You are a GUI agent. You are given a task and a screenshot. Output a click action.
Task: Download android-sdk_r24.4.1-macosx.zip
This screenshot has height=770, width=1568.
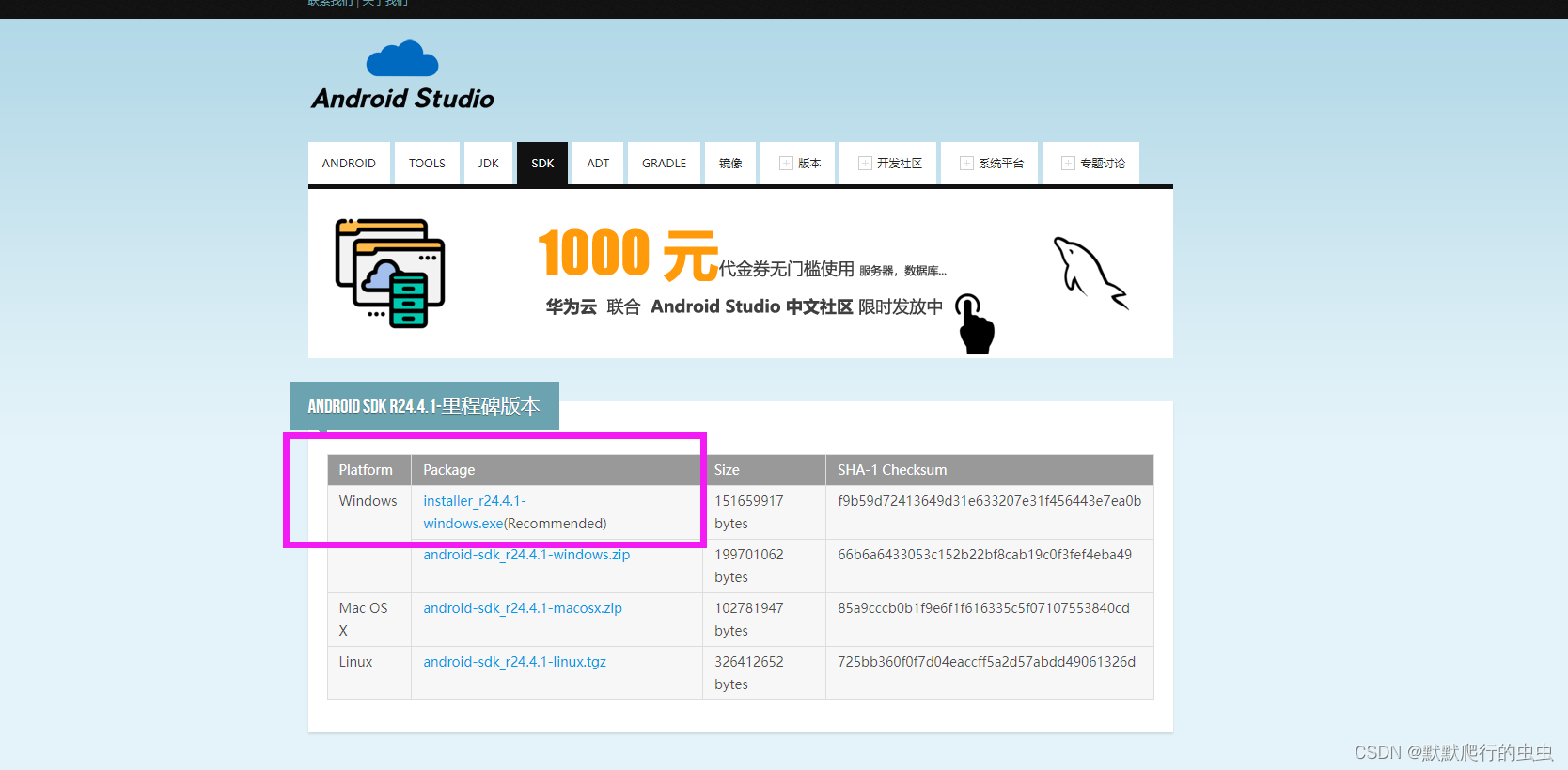tap(523, 608)
